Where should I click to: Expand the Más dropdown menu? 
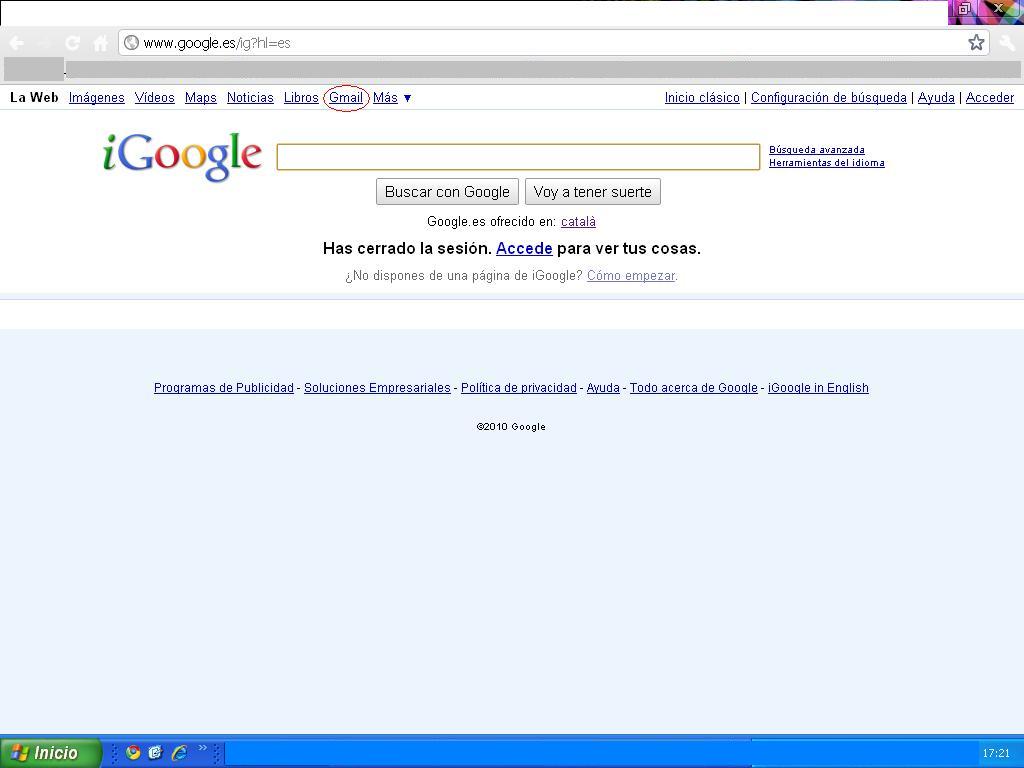click(x=392, y=97)
